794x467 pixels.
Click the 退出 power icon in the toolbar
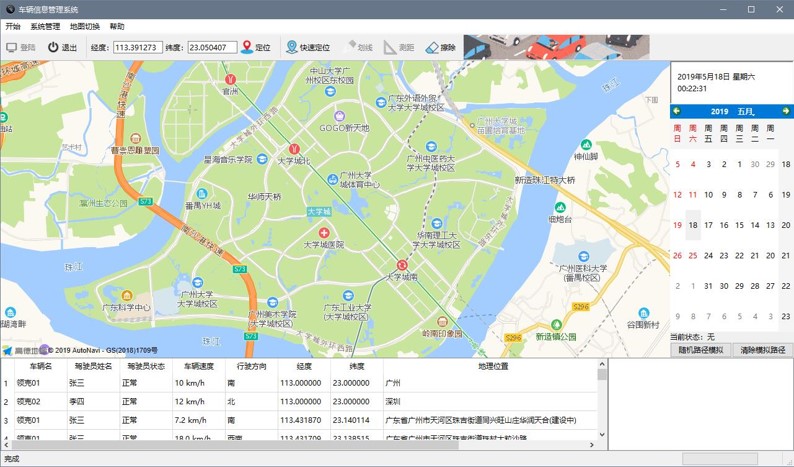point(53,47)
